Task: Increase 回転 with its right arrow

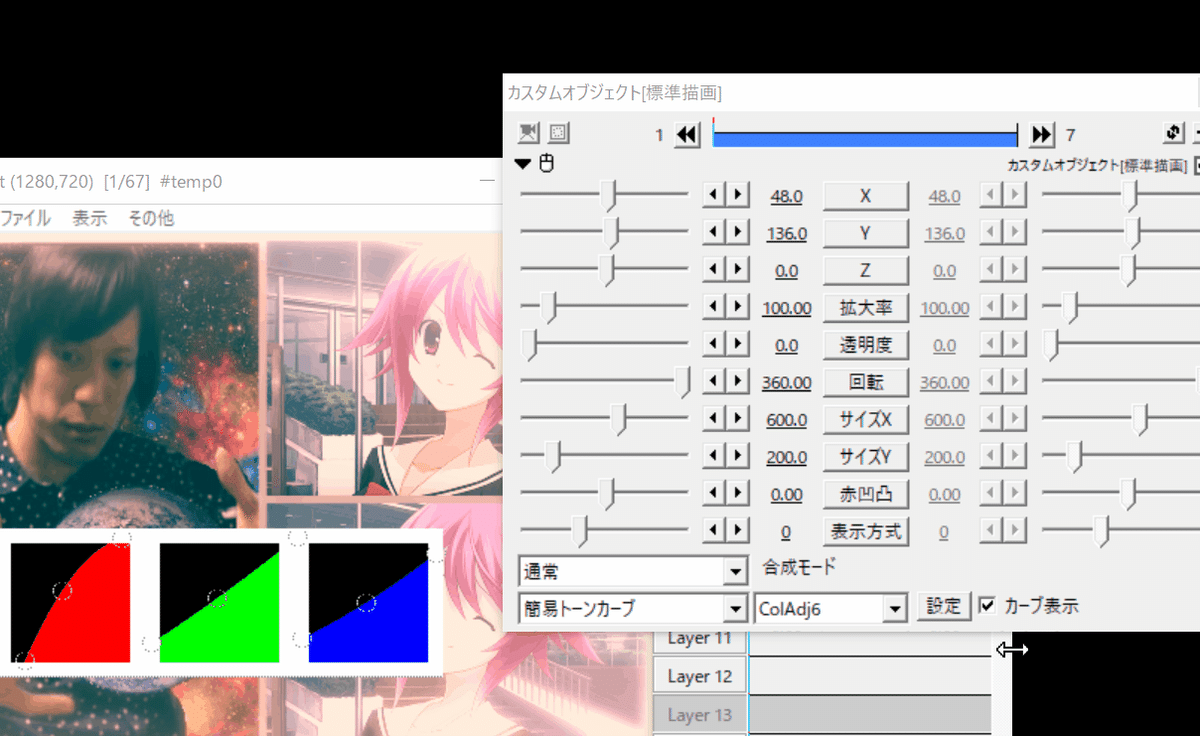Action: [738, 381]
